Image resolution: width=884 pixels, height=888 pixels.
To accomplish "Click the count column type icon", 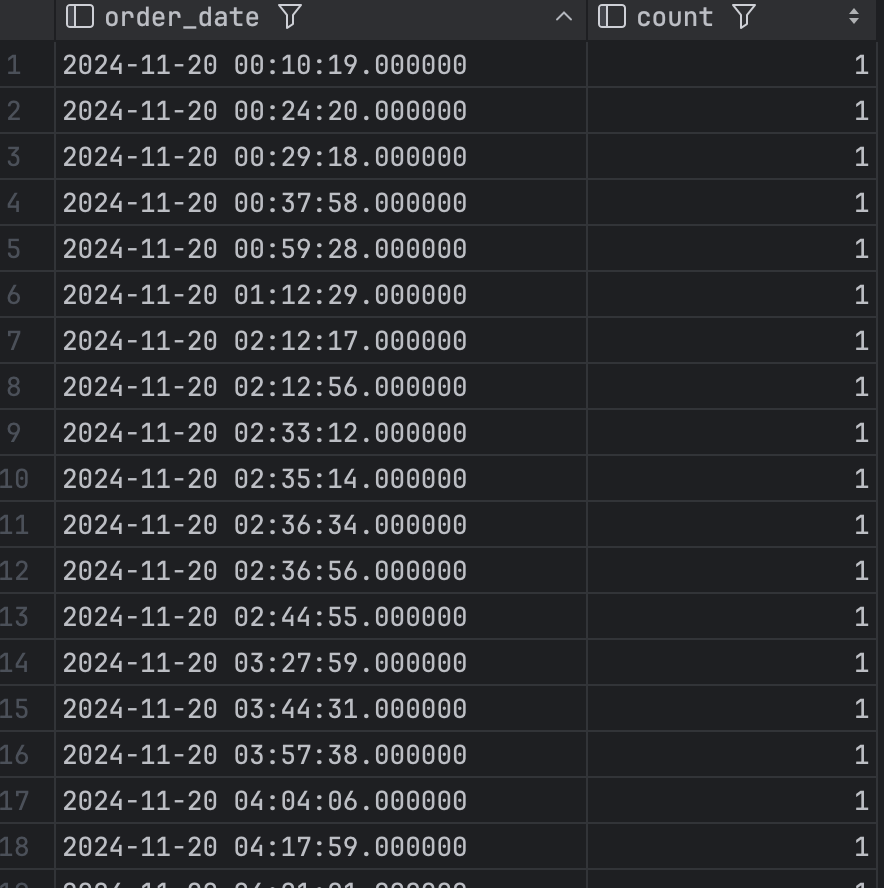I will [612, 16].
